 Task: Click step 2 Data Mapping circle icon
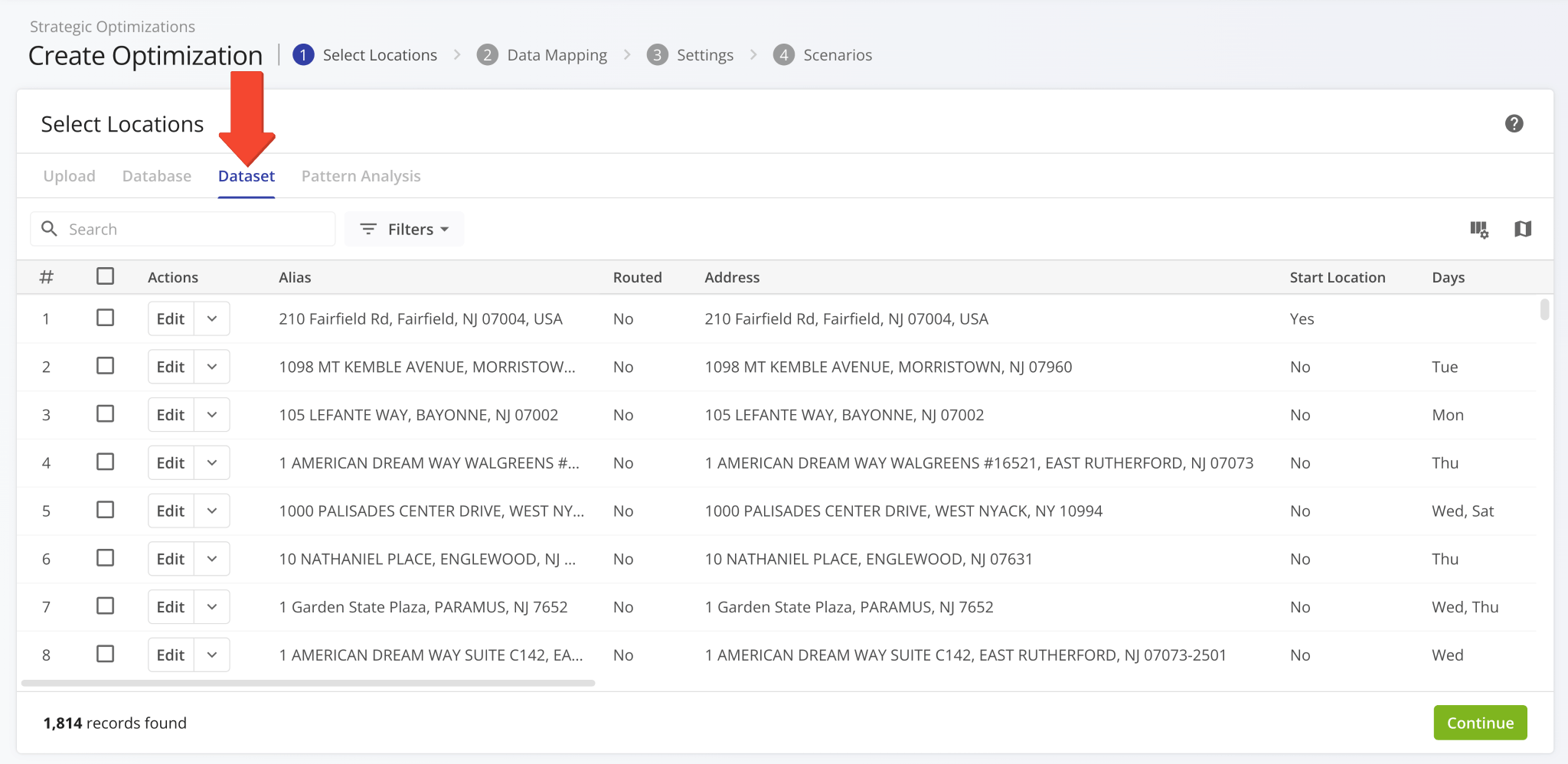(487, 55)
